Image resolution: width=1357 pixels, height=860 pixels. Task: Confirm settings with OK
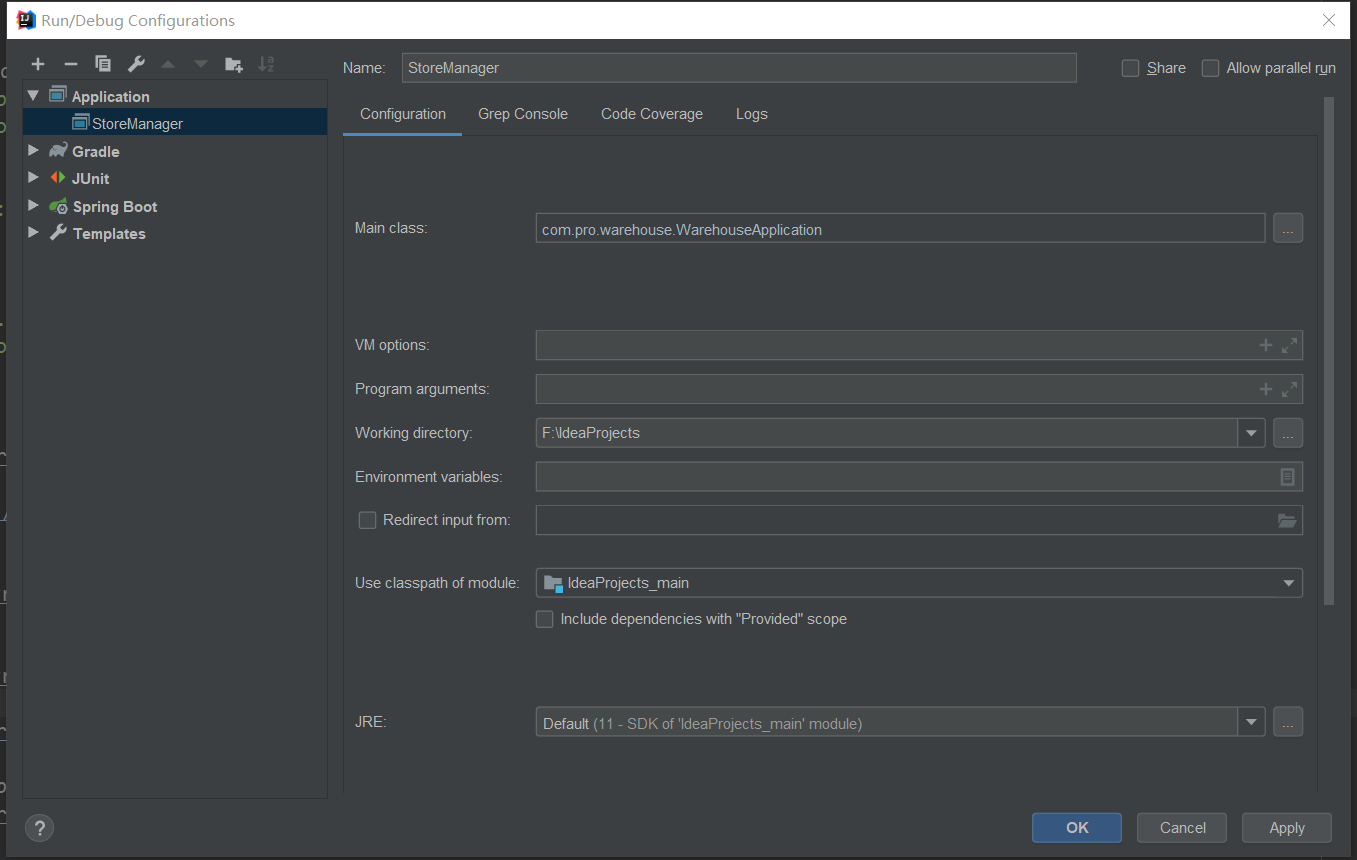coord(1076,827)
